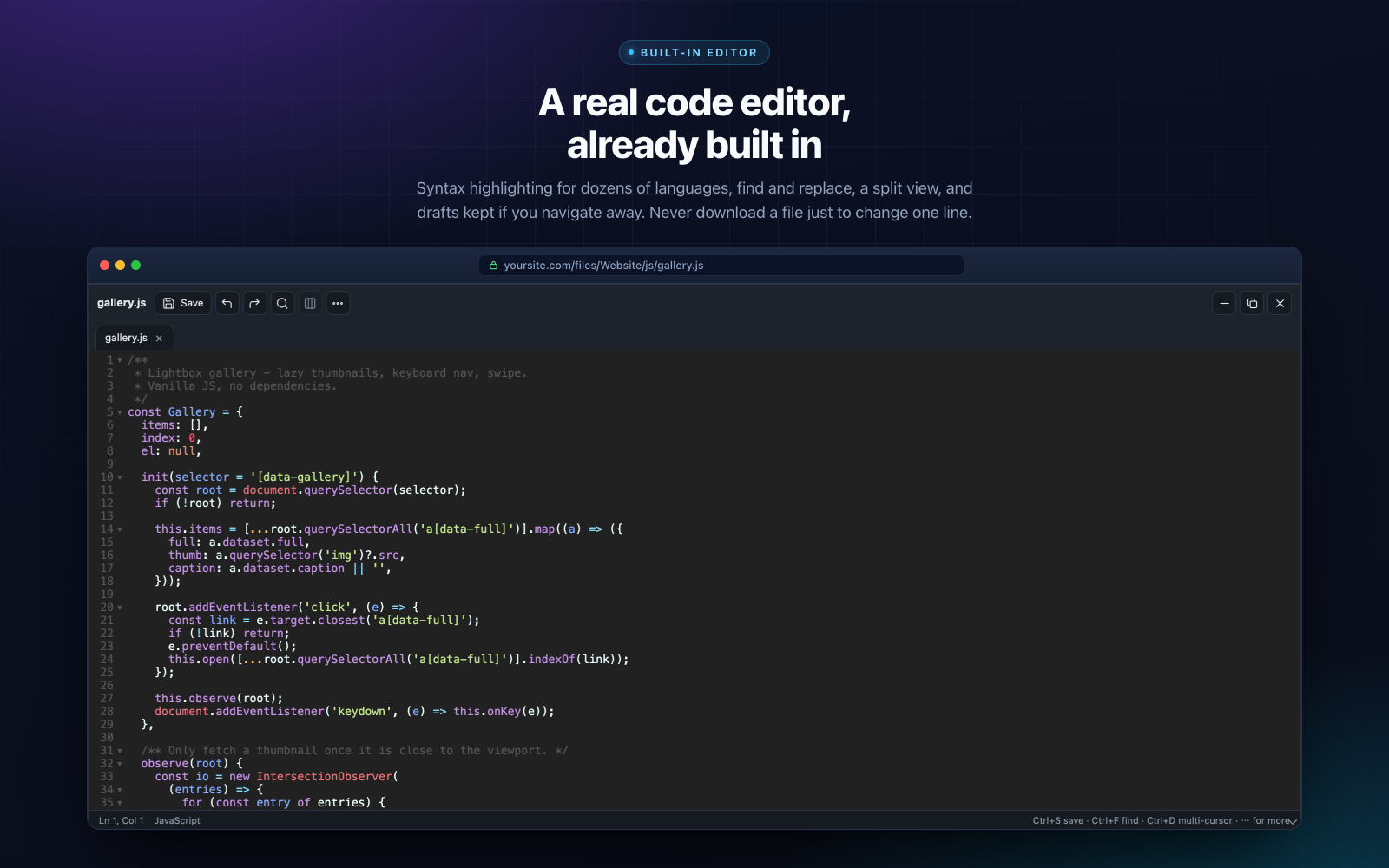
Task: Click the 'e.preventDefault();' line
Action: click(x=233, y=647)
